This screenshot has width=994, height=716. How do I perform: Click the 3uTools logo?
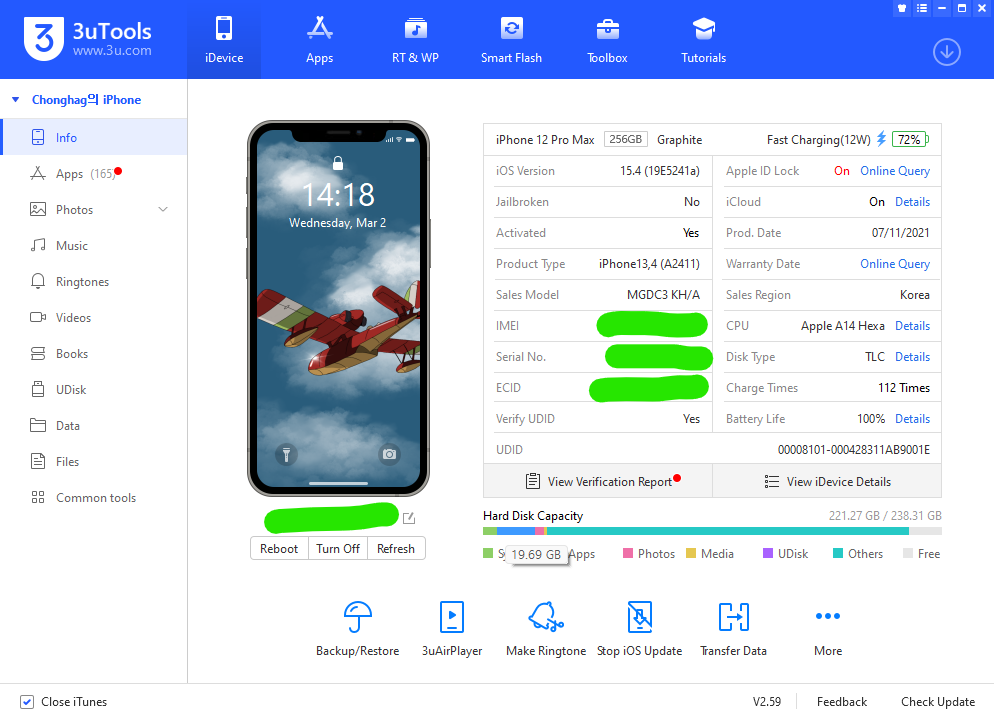(x=87, y=39)
